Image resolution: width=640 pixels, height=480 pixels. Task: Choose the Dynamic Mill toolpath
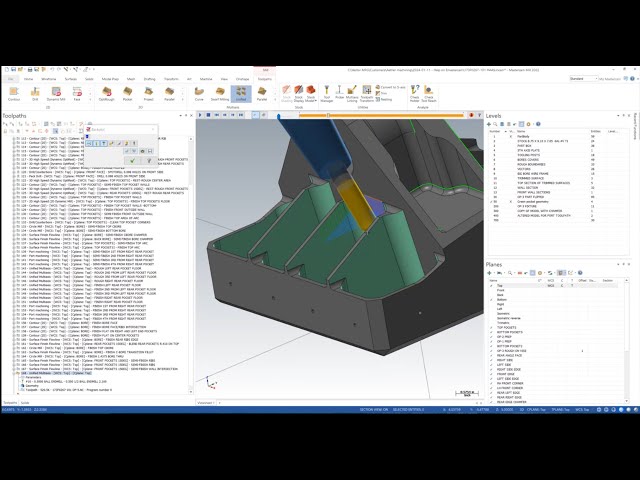[x=56, y=93]
